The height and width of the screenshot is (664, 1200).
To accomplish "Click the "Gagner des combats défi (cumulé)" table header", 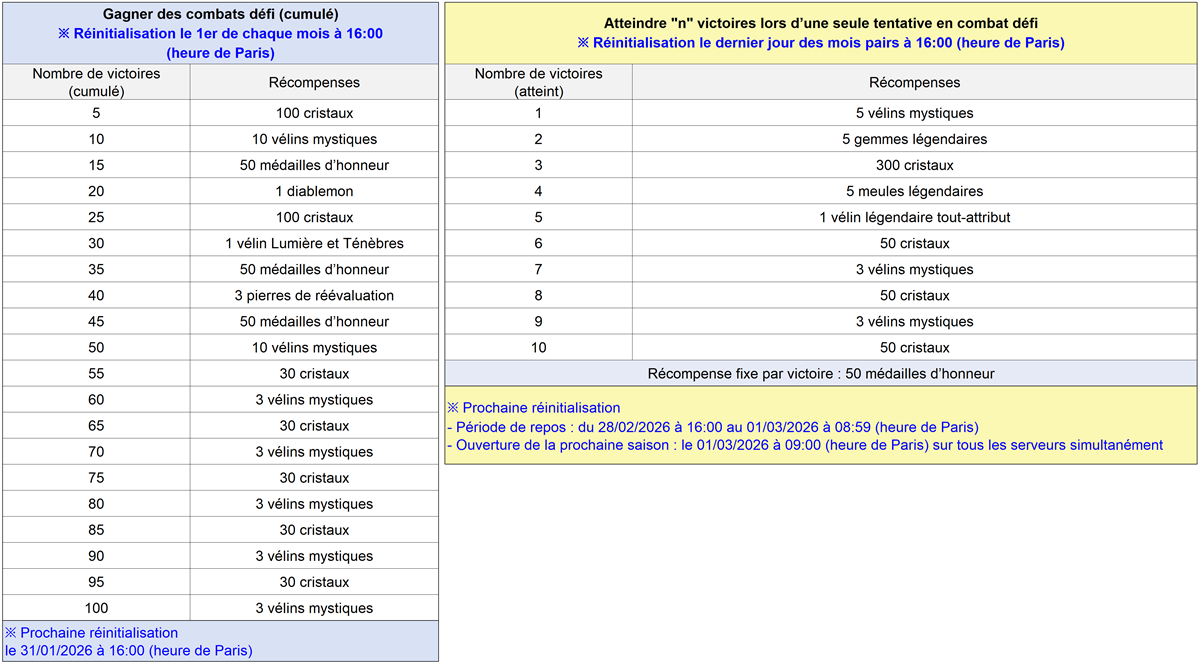I will 220,32.
